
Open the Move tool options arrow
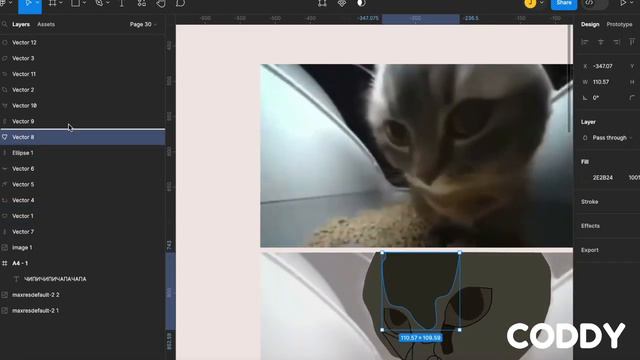tap(37, 3)
